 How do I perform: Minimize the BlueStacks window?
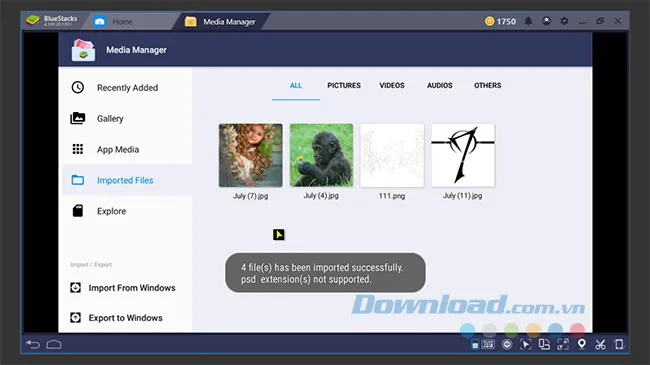click(x=582, y=21)
